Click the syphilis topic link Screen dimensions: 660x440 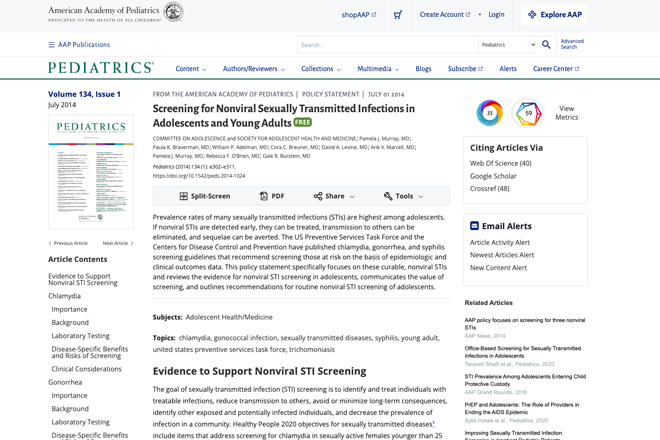386,338
